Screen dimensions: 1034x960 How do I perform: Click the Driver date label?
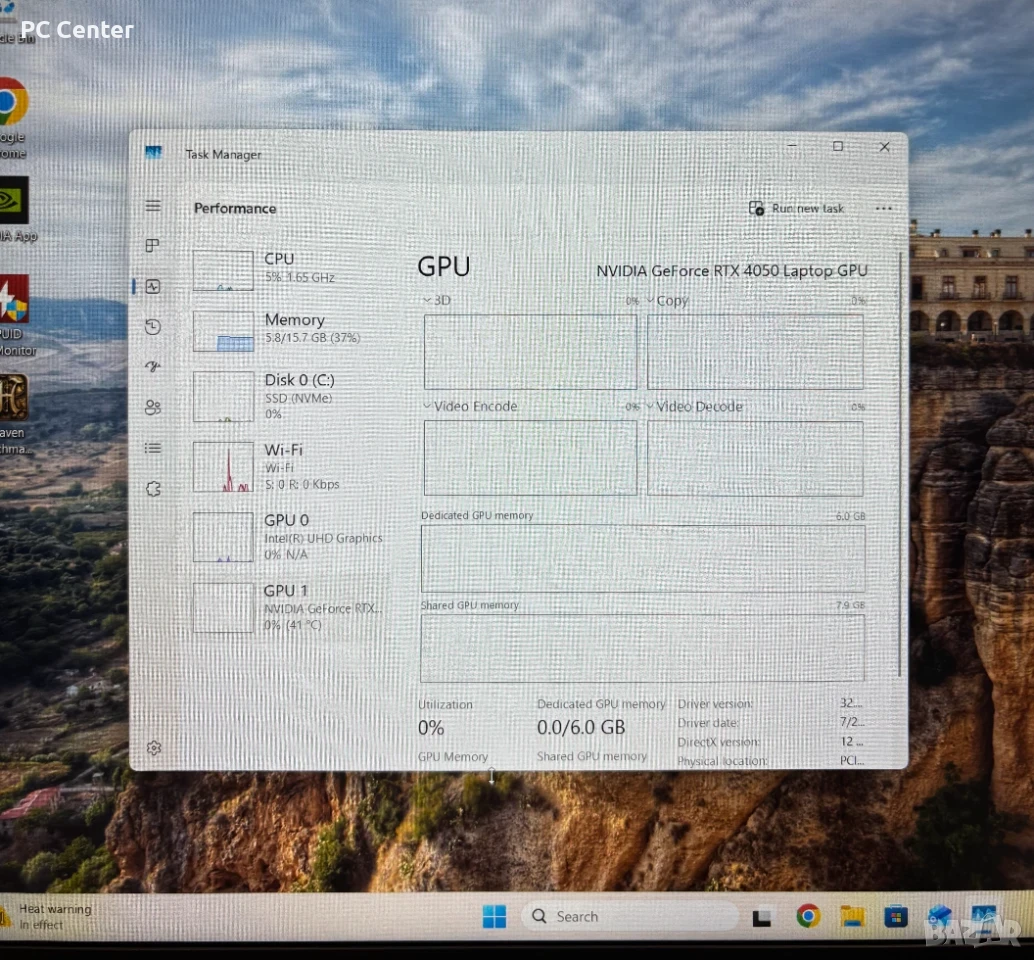[708, 723]
